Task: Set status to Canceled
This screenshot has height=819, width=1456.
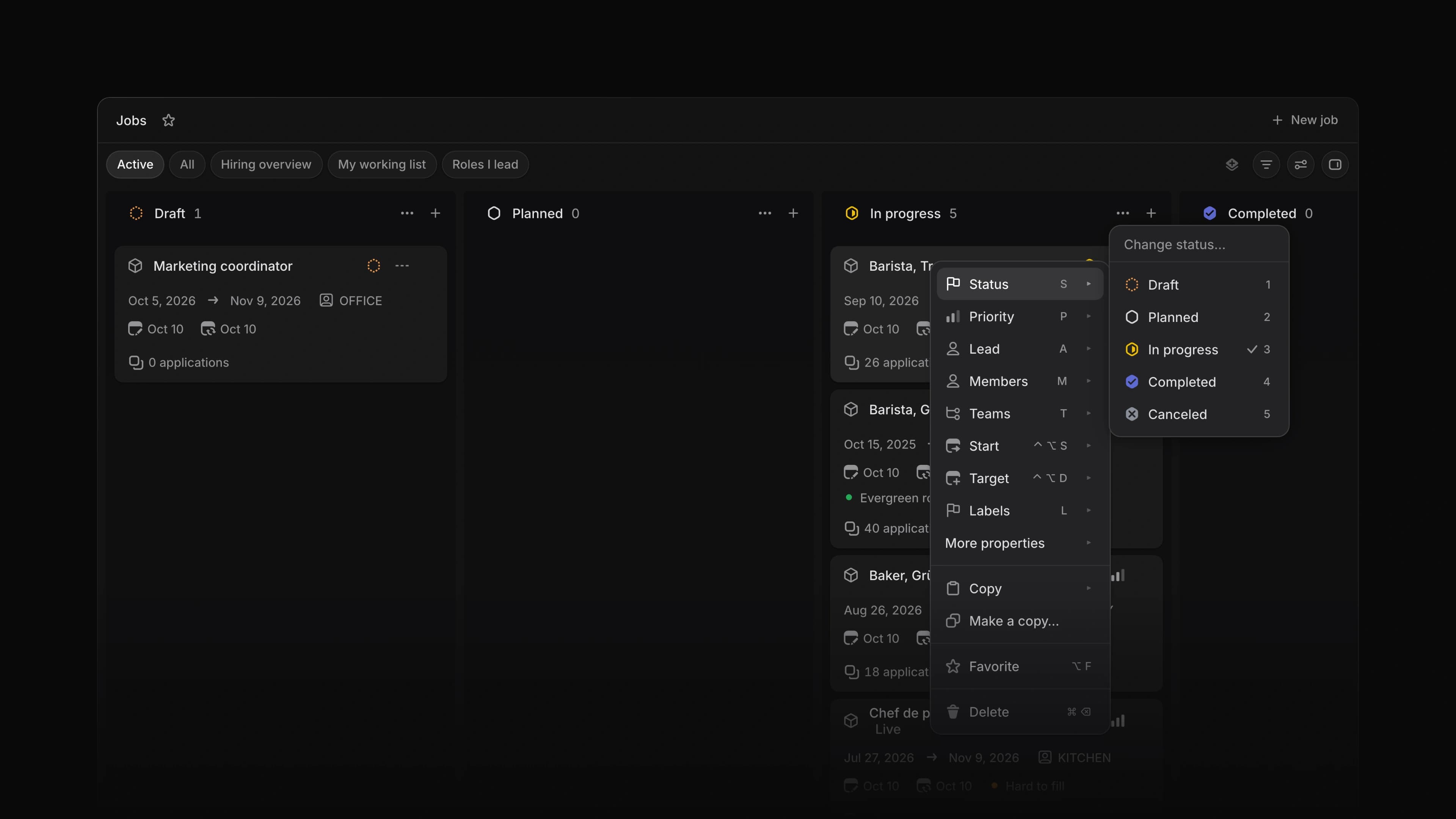Action: (1199, 414)
